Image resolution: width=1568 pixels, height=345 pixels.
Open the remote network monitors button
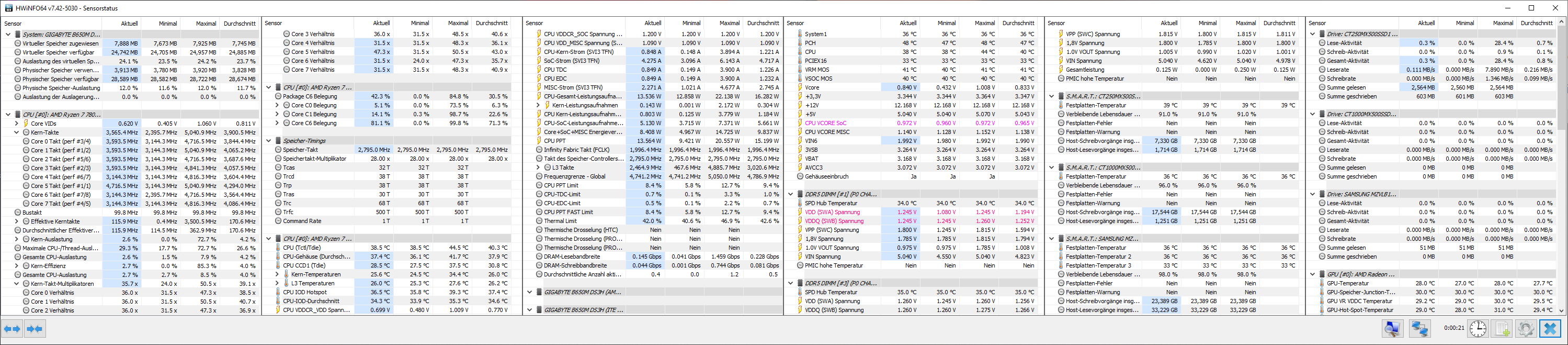[x=1419, y=329]
